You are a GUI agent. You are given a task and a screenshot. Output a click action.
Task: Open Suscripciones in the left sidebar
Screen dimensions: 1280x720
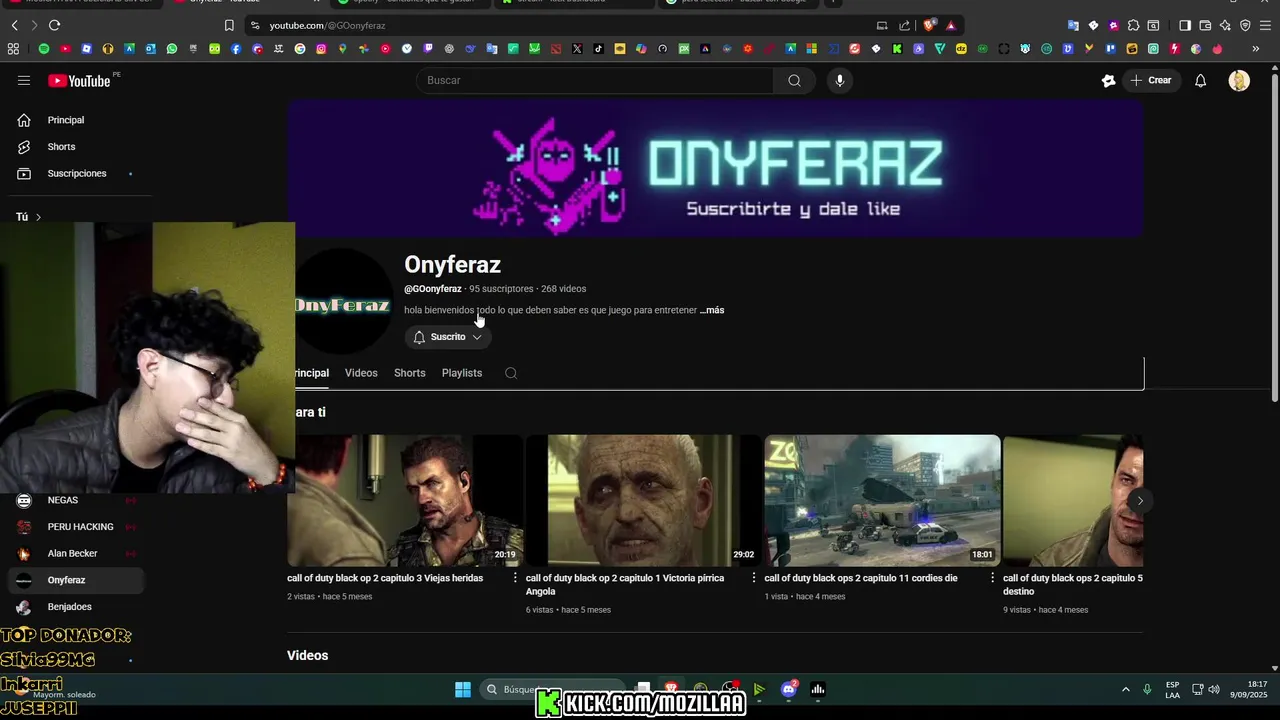[x=75, y=174]
